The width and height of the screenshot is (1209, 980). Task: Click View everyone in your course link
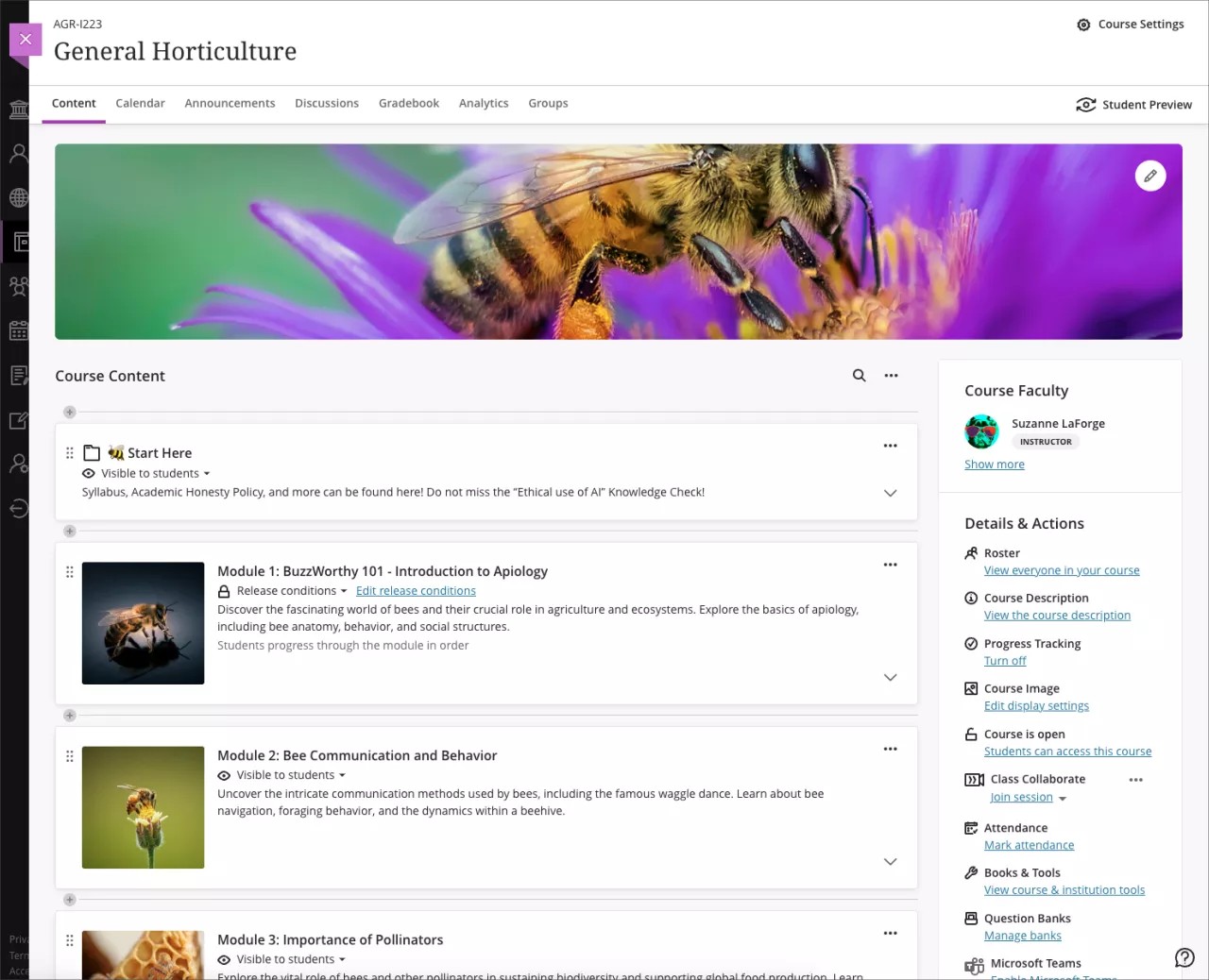pos(1061,570)
